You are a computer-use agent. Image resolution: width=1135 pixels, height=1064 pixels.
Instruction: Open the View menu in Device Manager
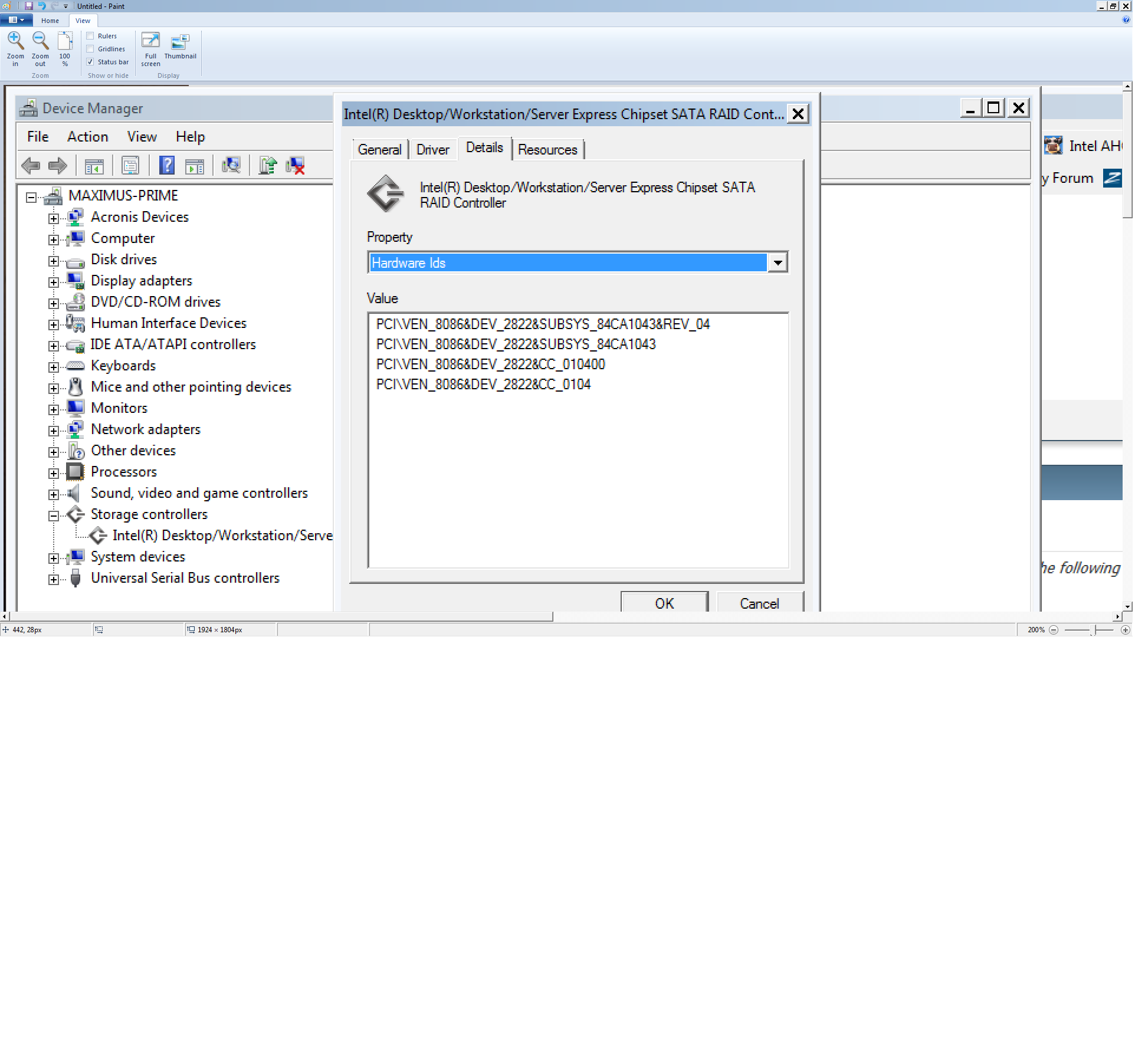click(142, 137)
